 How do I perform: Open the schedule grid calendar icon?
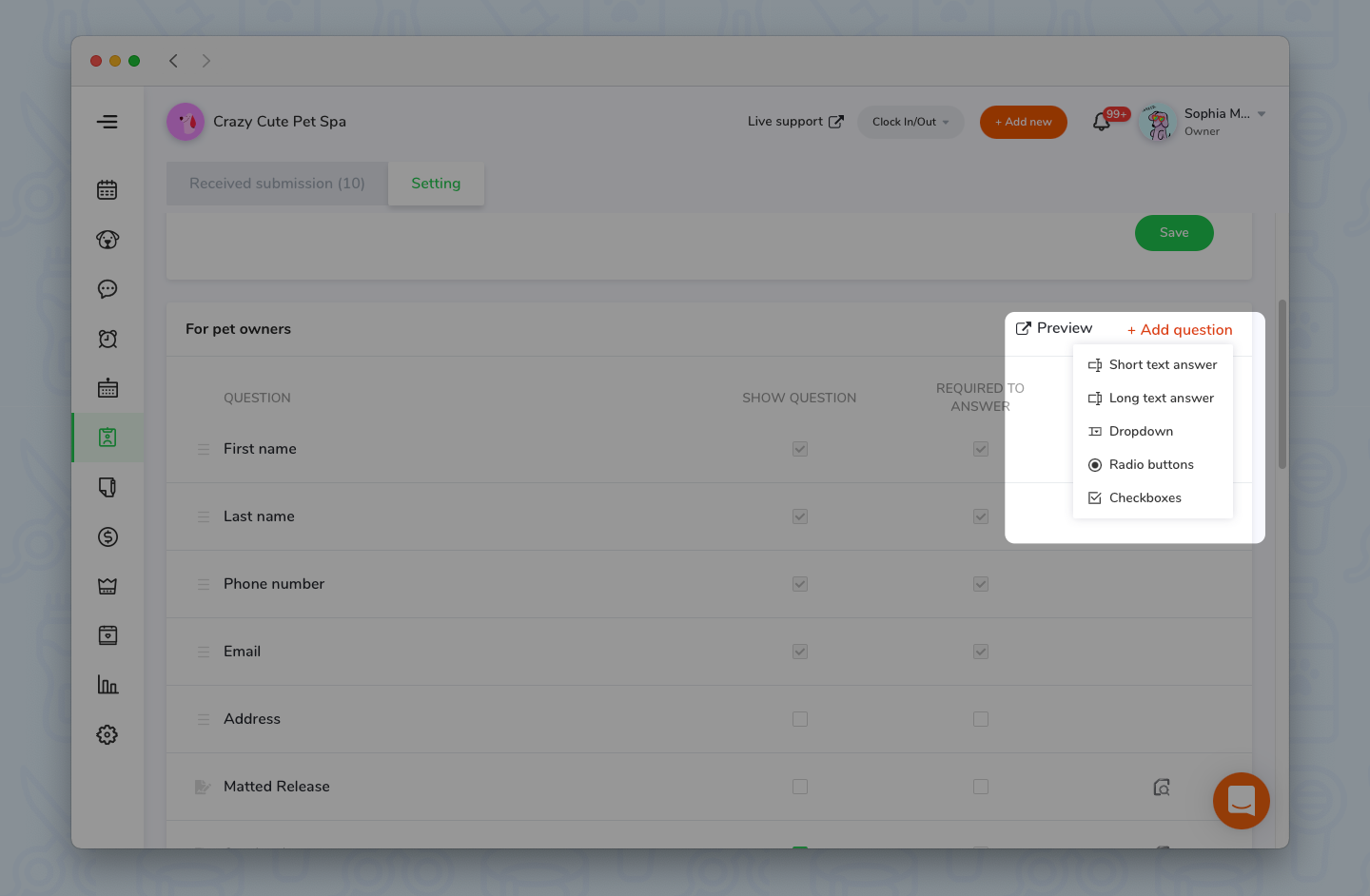(x=108, y=388)
